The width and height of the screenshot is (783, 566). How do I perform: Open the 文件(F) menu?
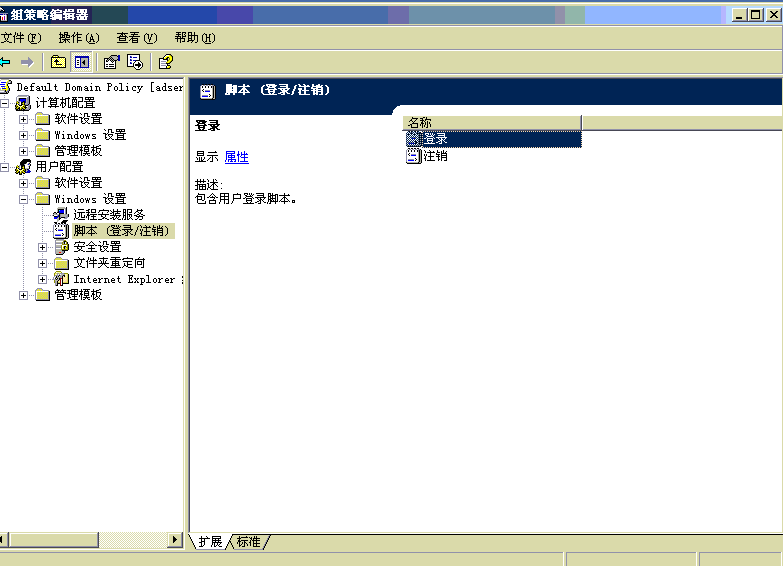[21, 38]
